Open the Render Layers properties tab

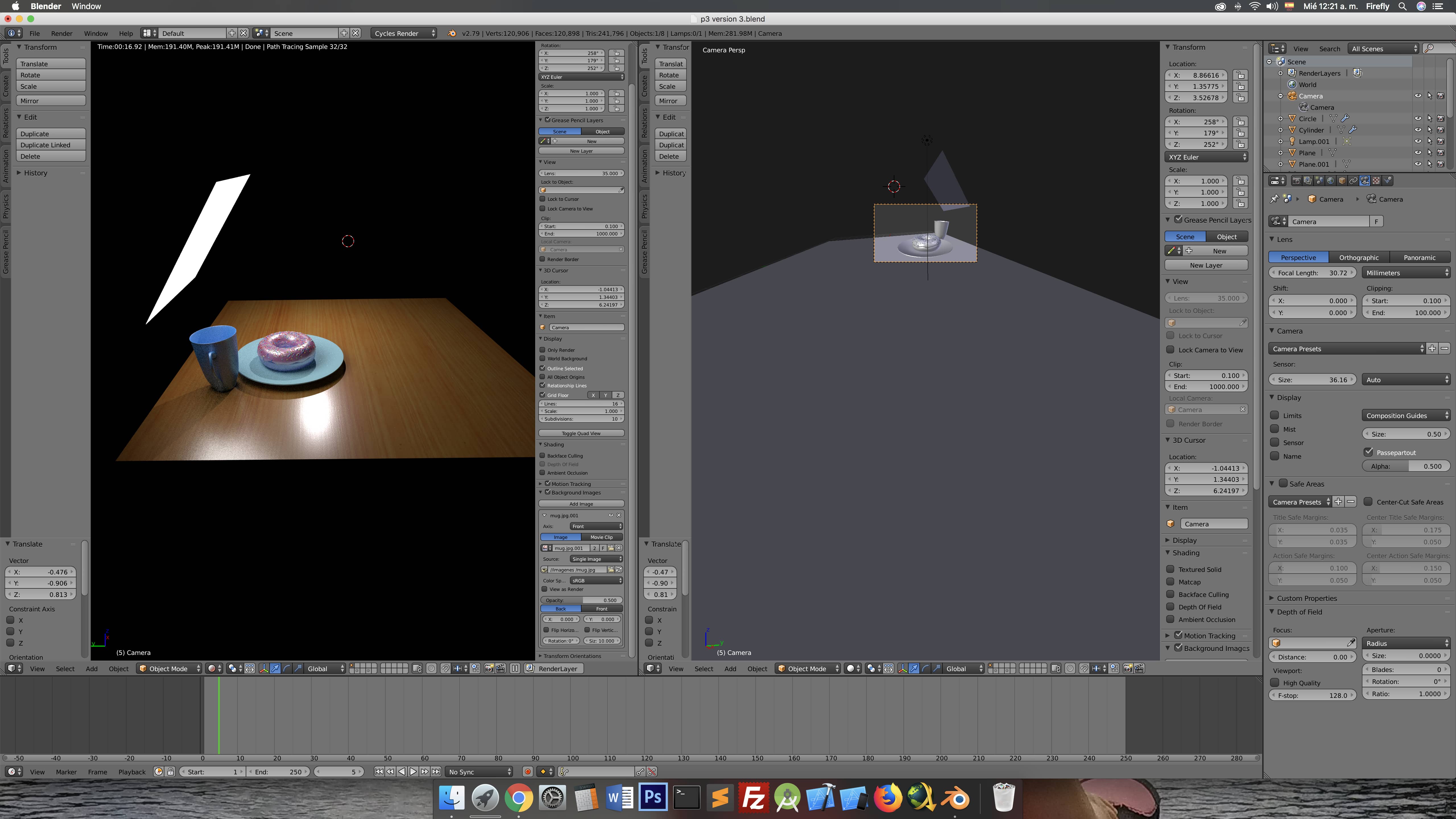pyautogui.click(x=1308, y=181)
